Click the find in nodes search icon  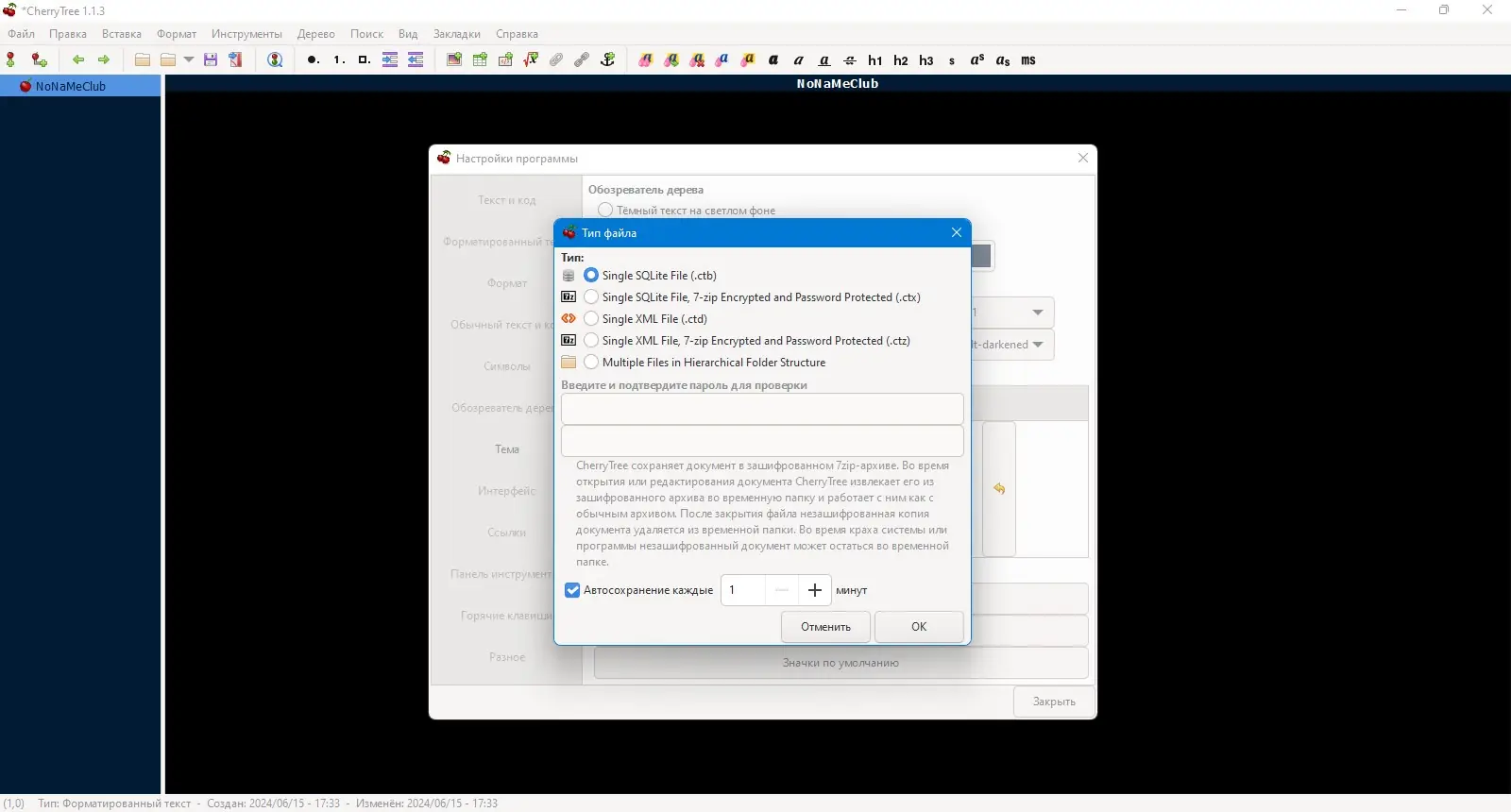click(275, 59)
